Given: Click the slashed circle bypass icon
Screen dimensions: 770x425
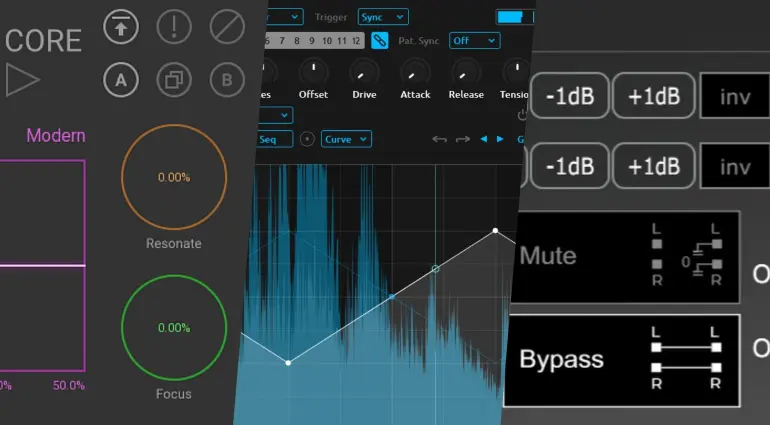Looking at the screenshot, I should click(227, 27).
